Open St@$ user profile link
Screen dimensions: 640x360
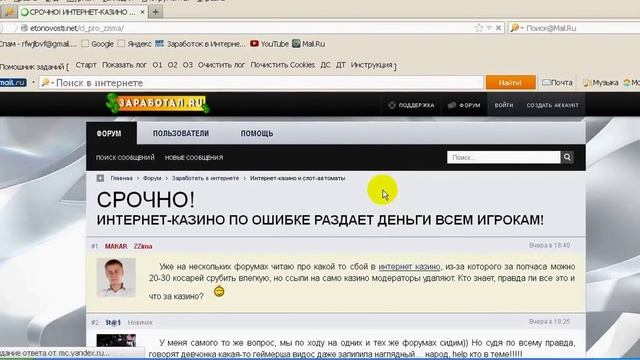(x=113, y=322)
